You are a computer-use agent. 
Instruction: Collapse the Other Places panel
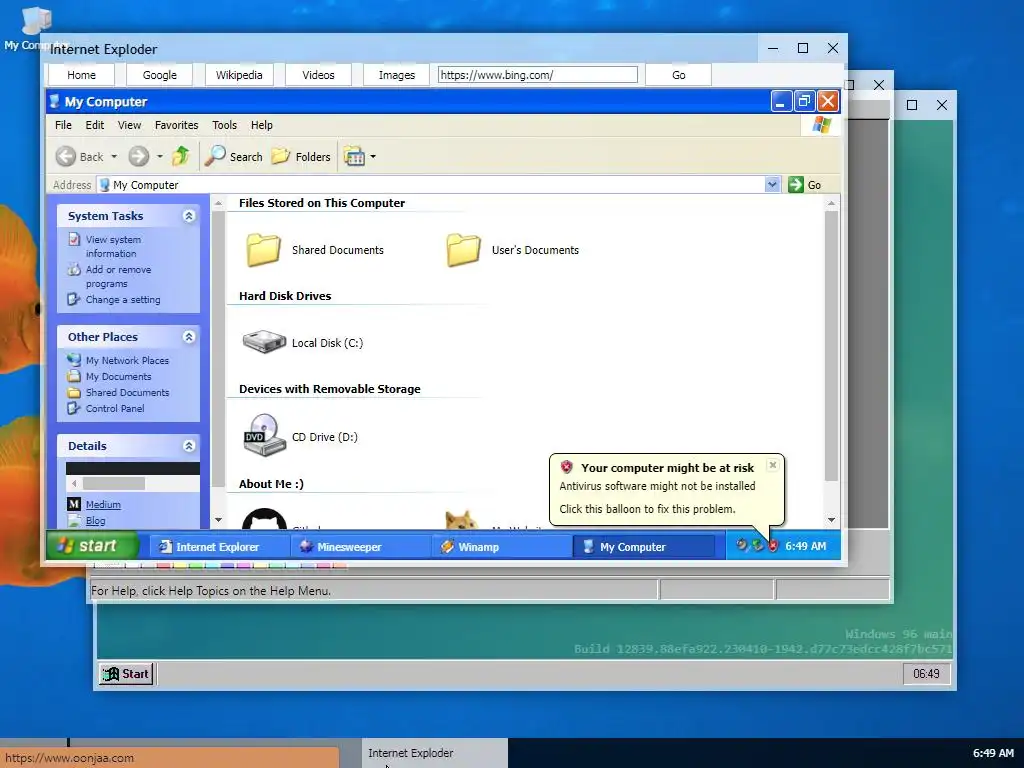point(189,337)
